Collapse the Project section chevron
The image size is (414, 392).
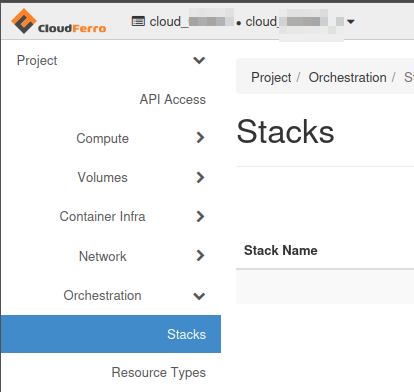coord(199,60)
